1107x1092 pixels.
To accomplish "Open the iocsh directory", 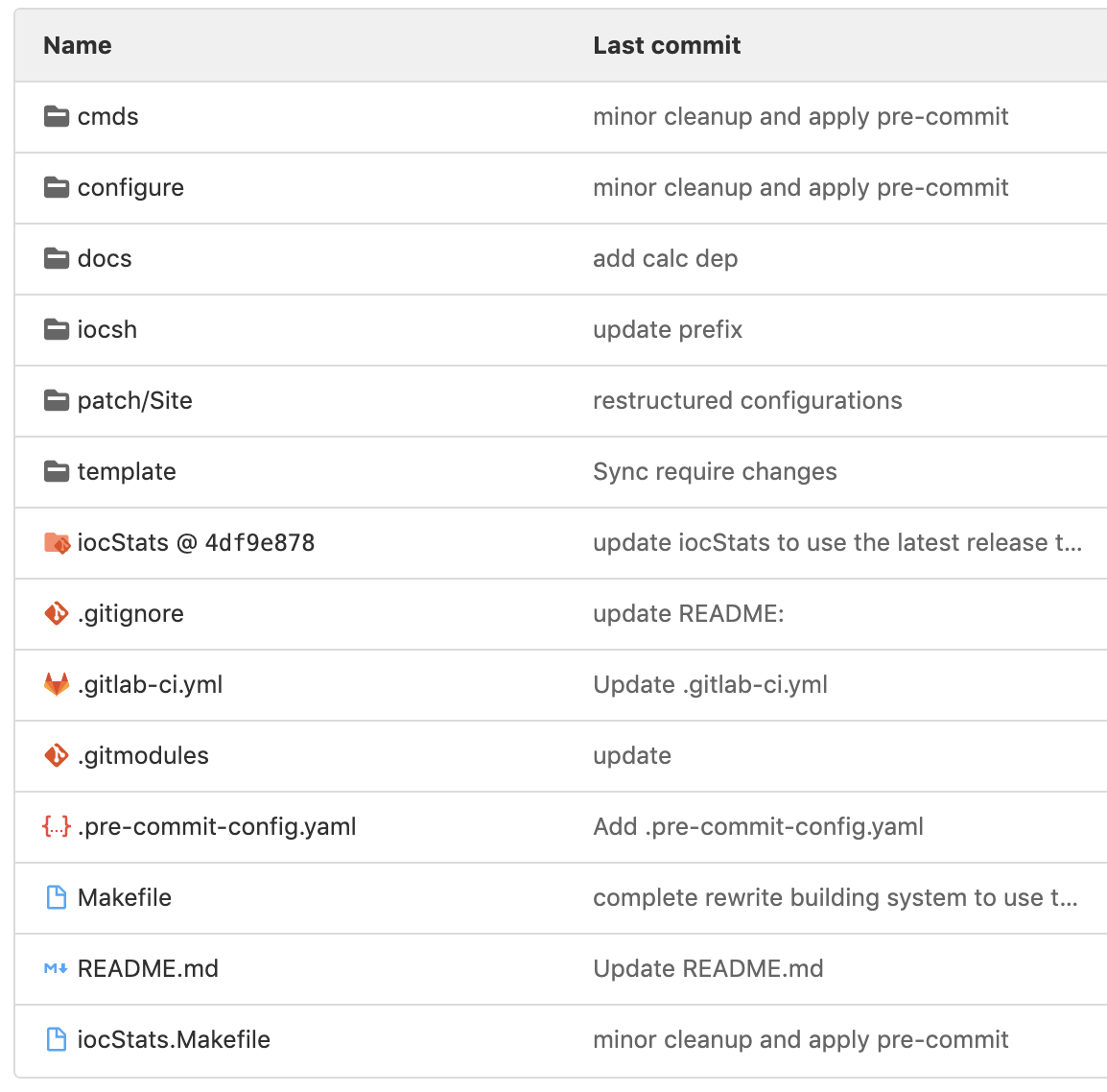I will [107, 330].
